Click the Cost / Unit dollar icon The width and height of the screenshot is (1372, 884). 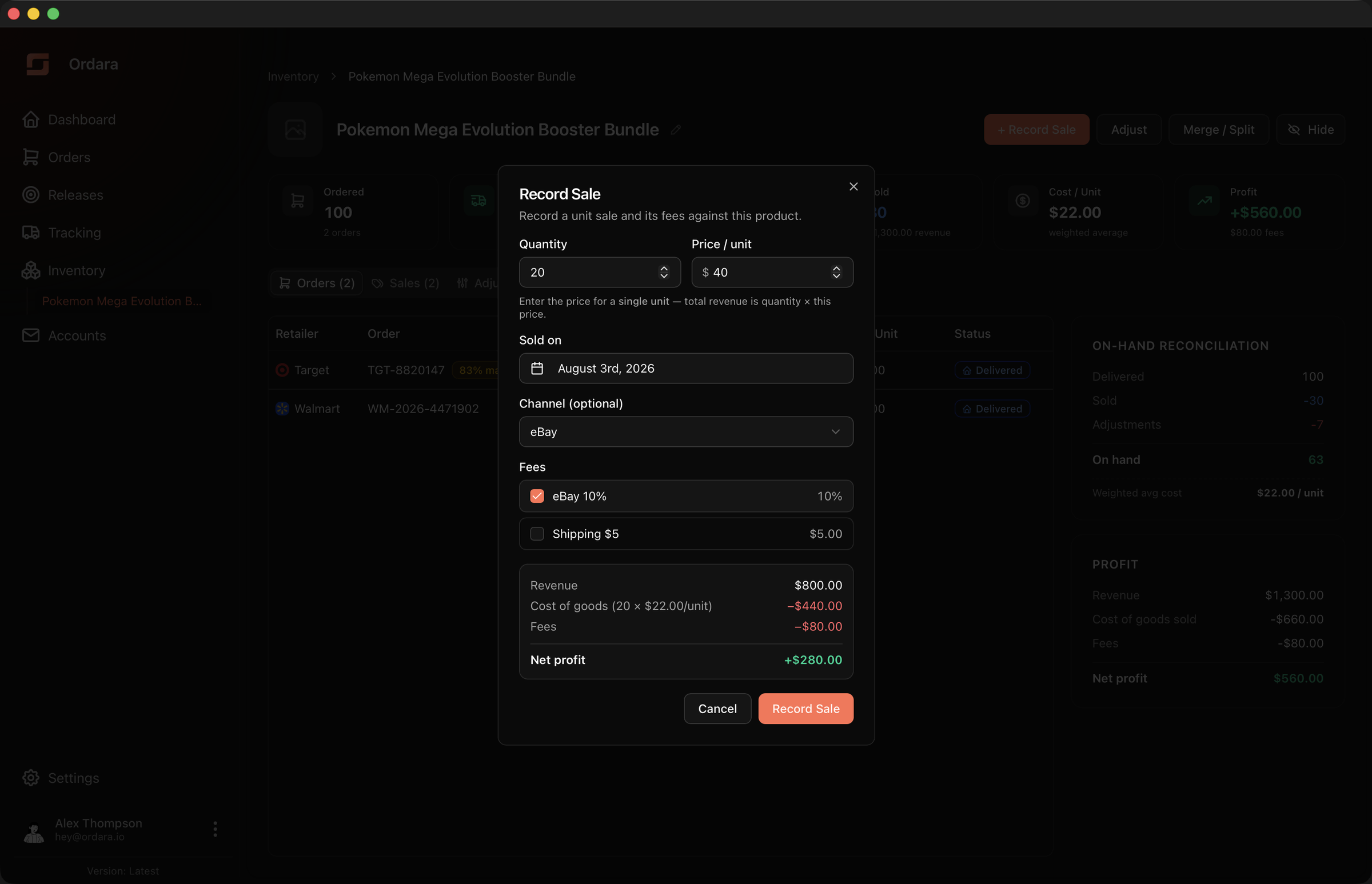click(x=1022, y=201)
